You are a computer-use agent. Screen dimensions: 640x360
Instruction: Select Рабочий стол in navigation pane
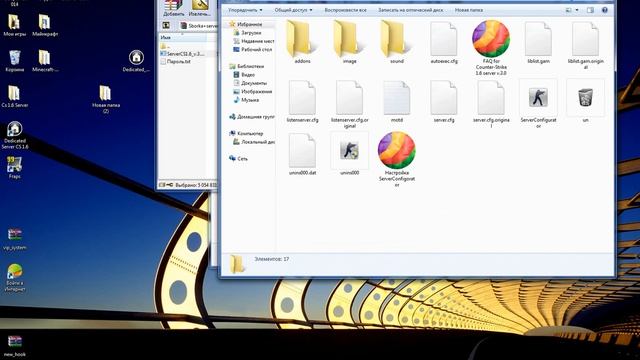click(252, 49)
